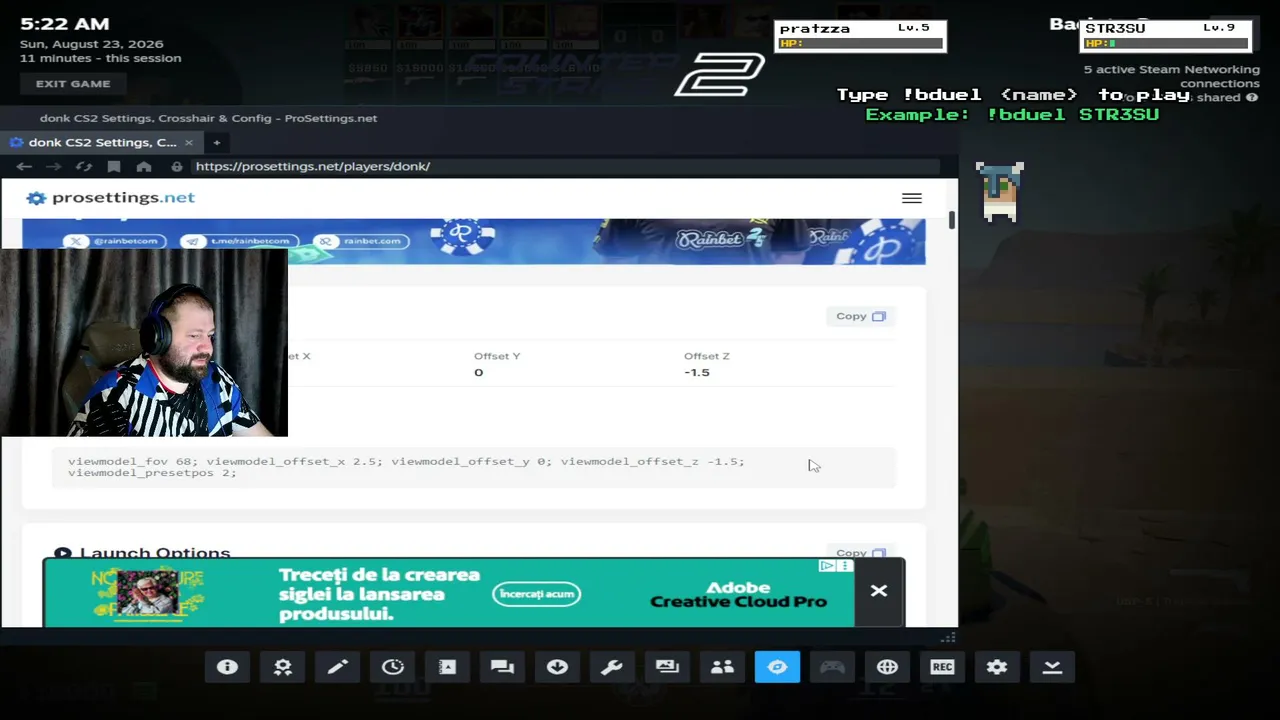Viewport: 1280px width, 720px height.
Task: Click the padlock icon beside the URL
Action: coord(177,167)
